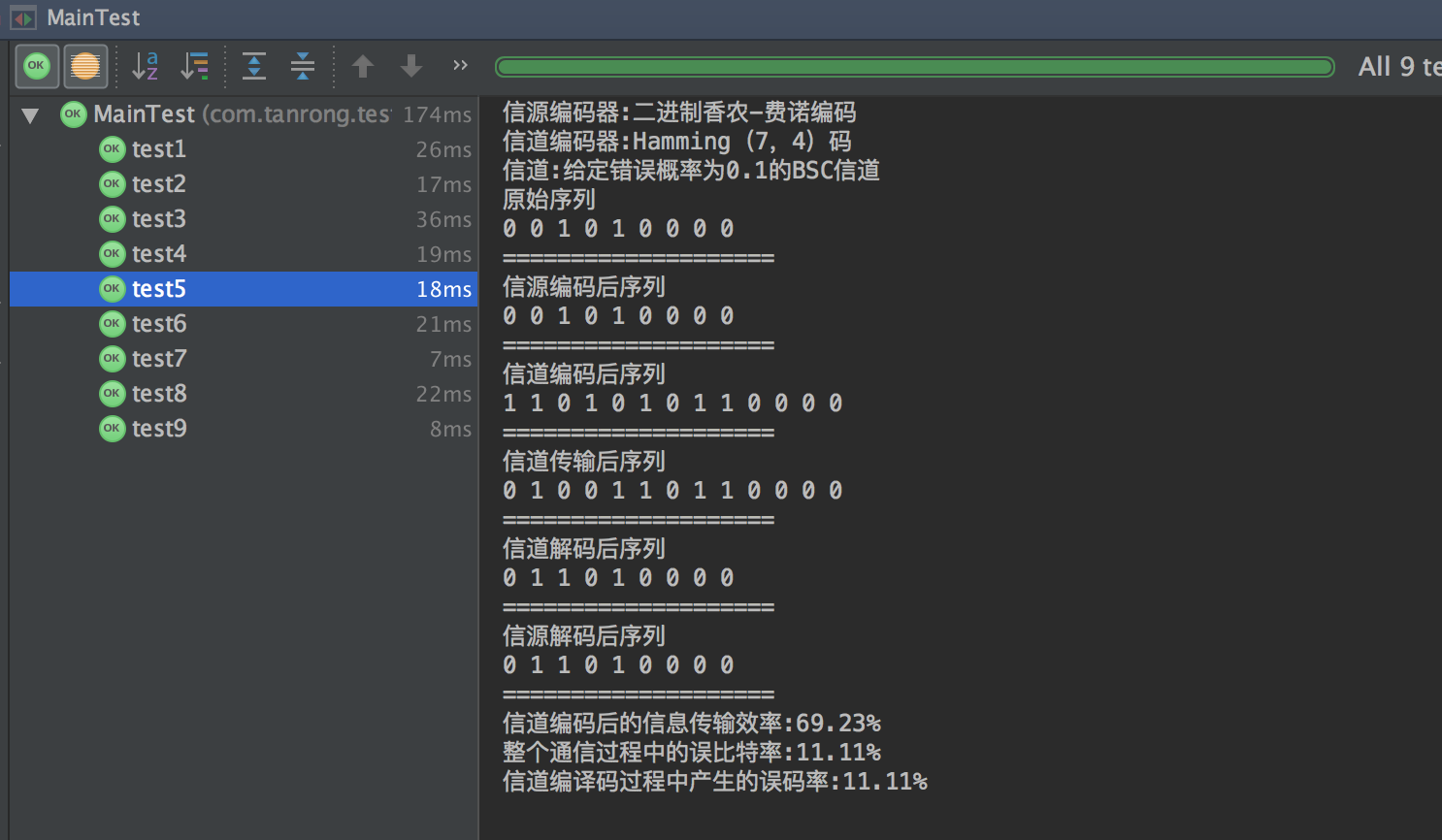The height and width of the screenshot is (840, 1442).
Task: Select test8 in the results tree
Action: click(x=244, y=394)
